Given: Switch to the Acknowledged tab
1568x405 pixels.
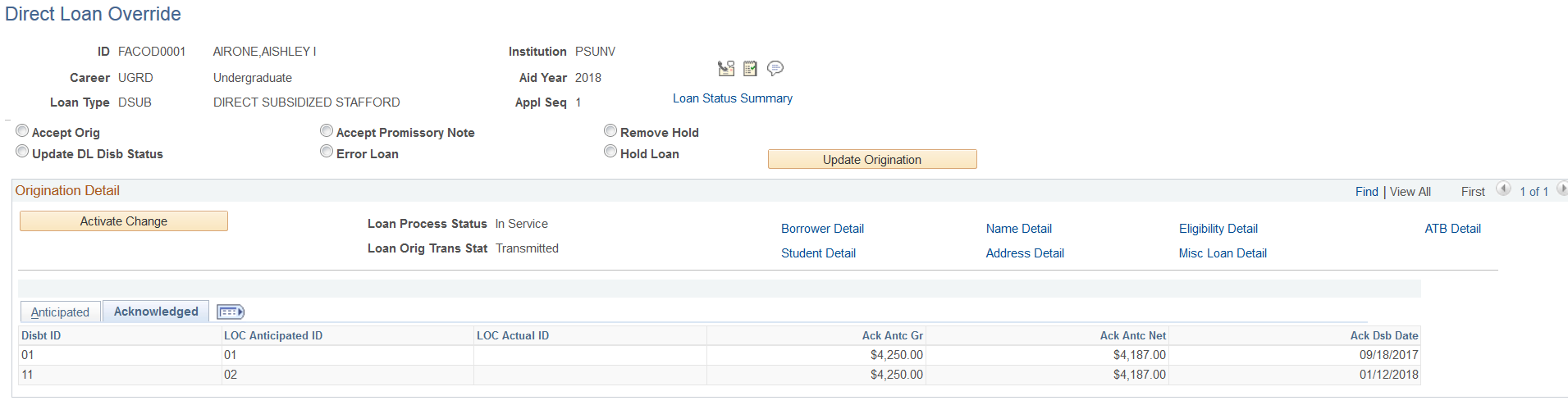Looking at the screenshot, I should pyautogui.click(x=156, y=312).
